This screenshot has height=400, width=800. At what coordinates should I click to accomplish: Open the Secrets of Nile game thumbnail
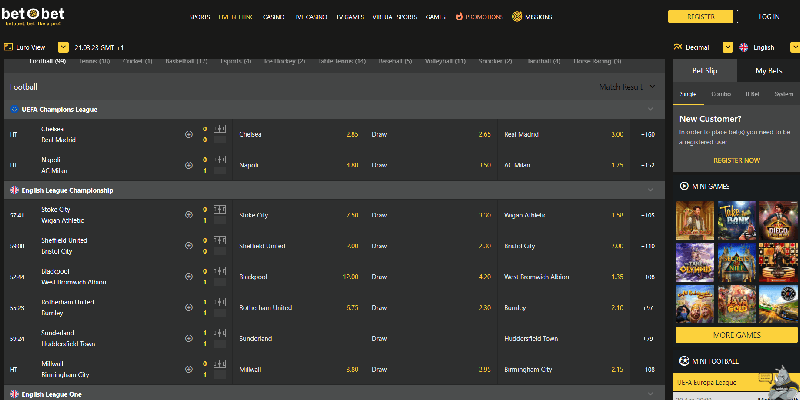[736, 262]
